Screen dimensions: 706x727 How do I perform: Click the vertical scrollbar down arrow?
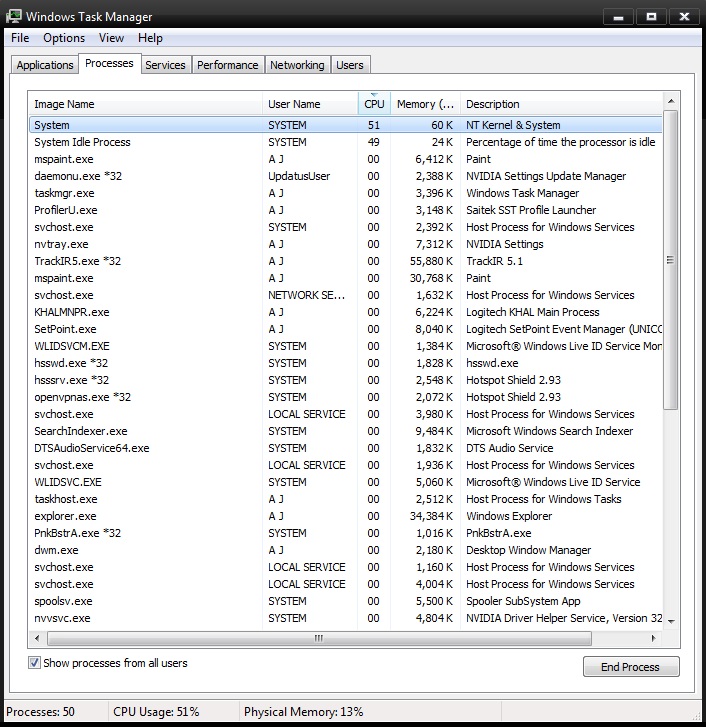click(671, 621)
